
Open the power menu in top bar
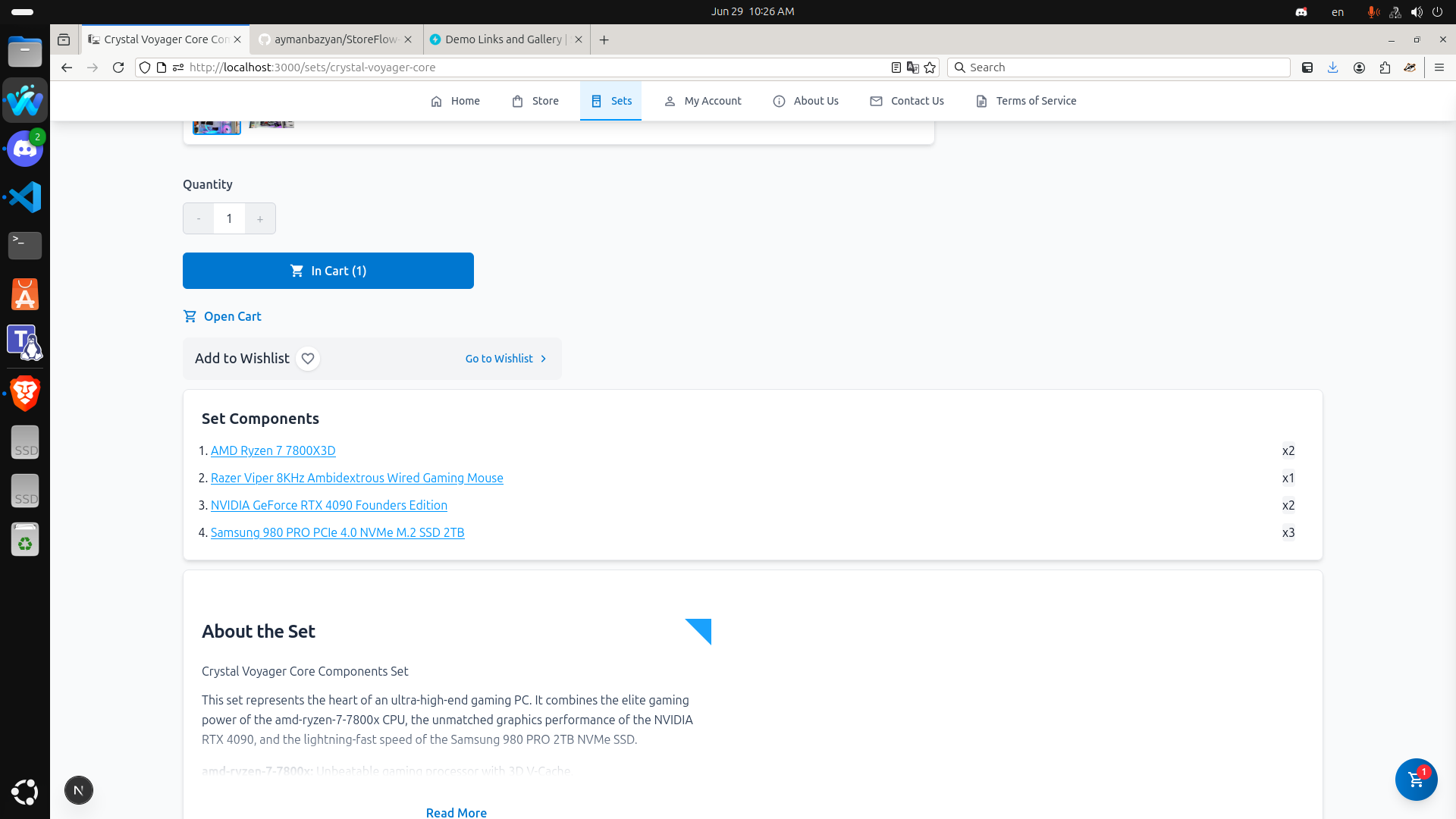[1438, 12]
